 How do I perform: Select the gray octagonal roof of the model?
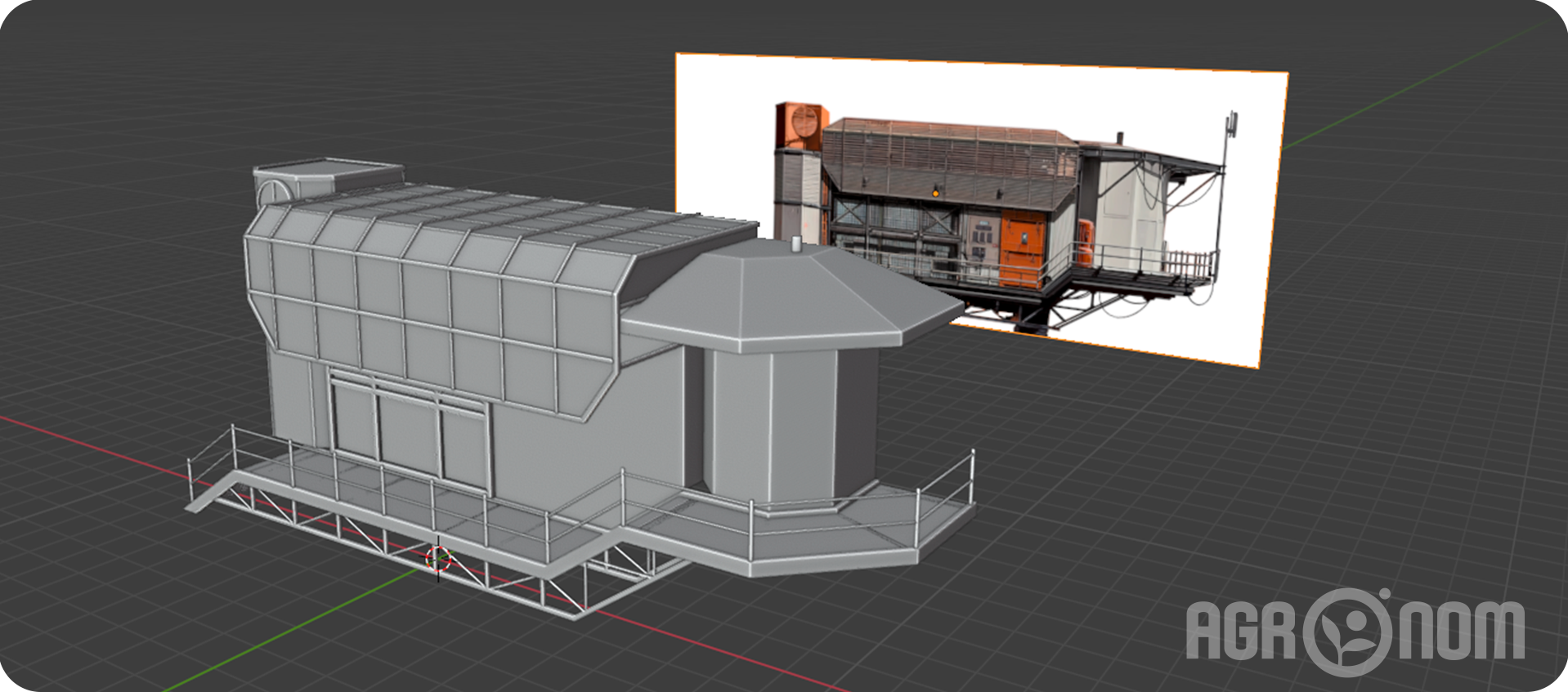[x=785, y=294]
